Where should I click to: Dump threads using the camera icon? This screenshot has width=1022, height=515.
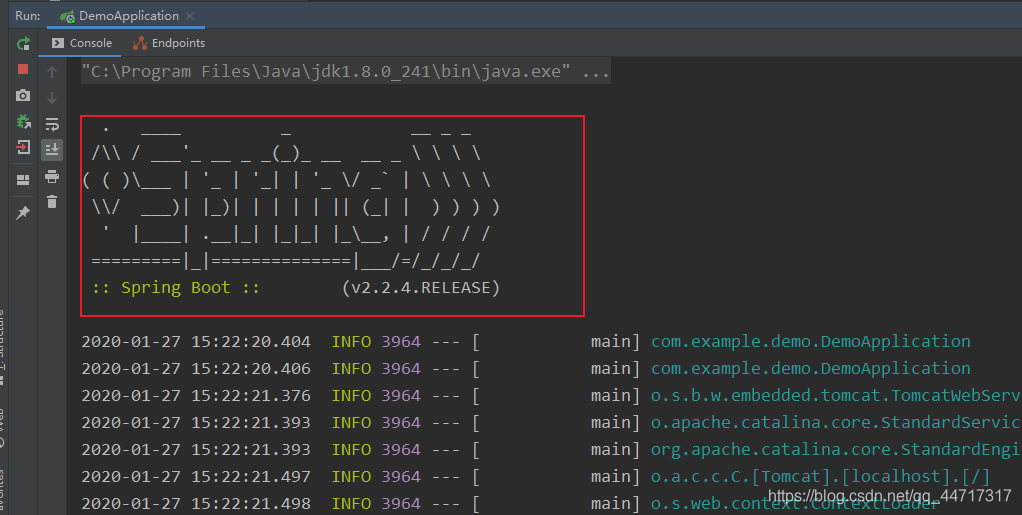click(x=23, y=95)
